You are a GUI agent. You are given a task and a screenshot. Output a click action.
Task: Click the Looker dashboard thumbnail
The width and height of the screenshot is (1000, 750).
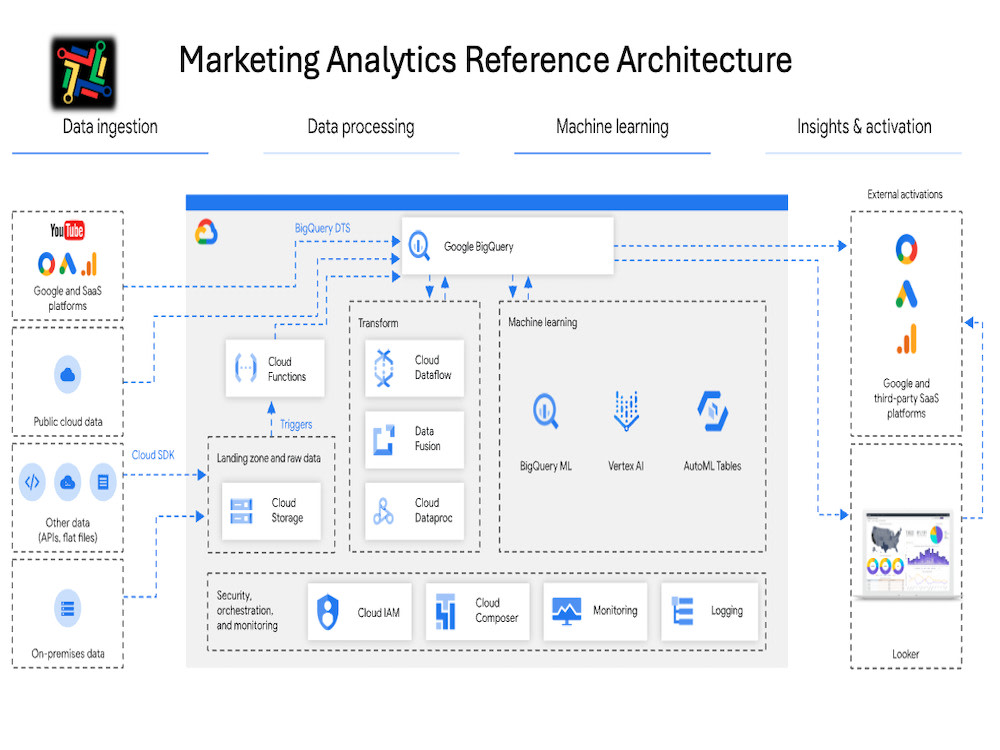pyautogui.click(x=908, y=554)
